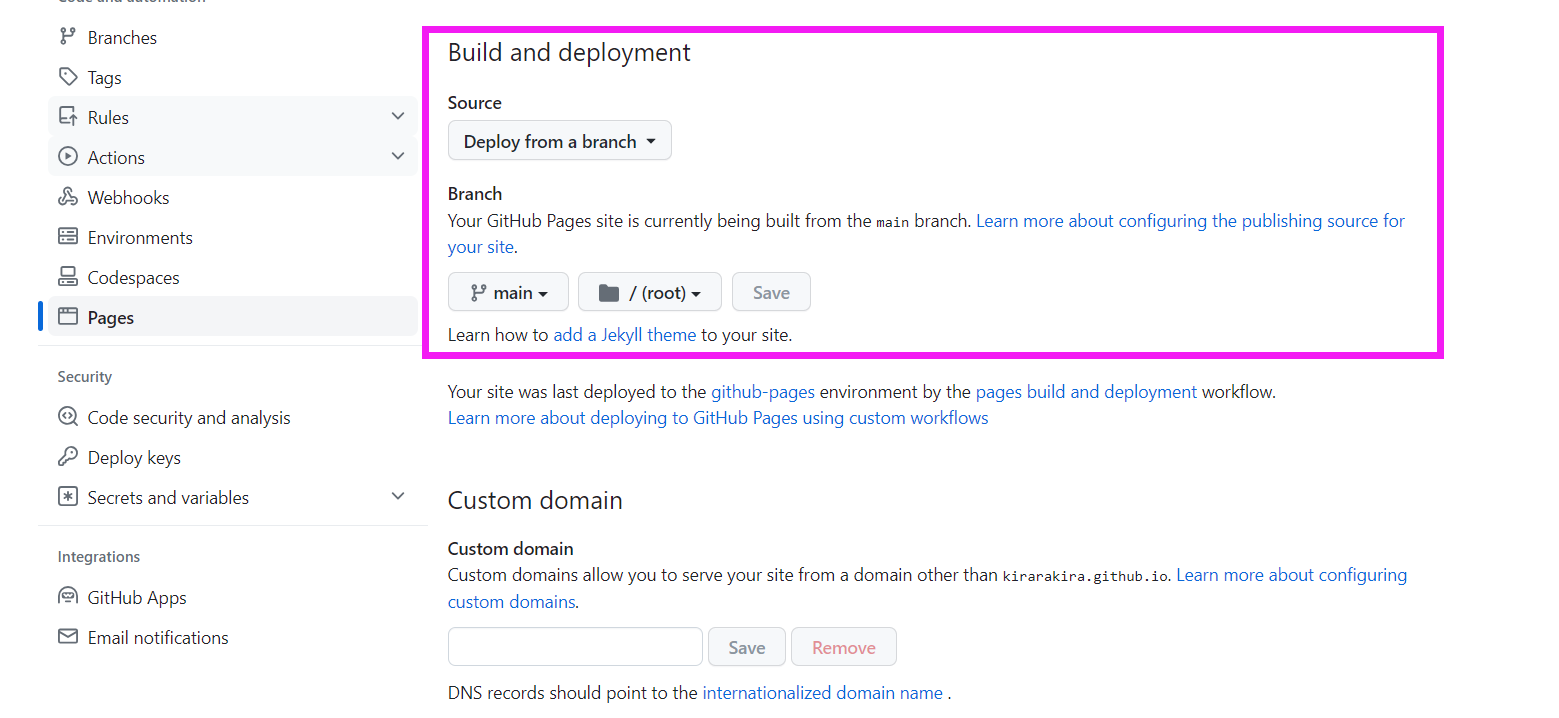Click the Actions play-circle icon

(68, 157)
